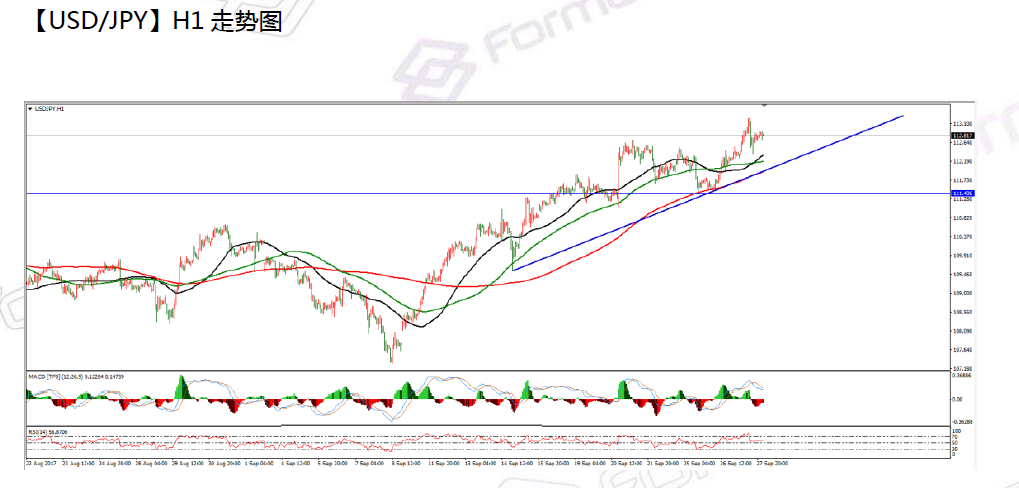Open the USDJPY,H1 chart dropdown arrow

(x=29, y=109)
